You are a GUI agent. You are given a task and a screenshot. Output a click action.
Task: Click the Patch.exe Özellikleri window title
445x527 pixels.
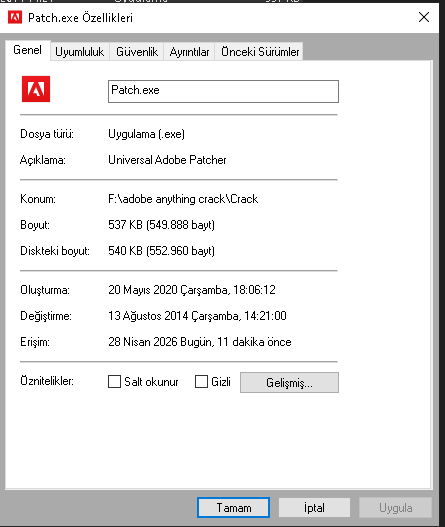(x=80, y=18)
